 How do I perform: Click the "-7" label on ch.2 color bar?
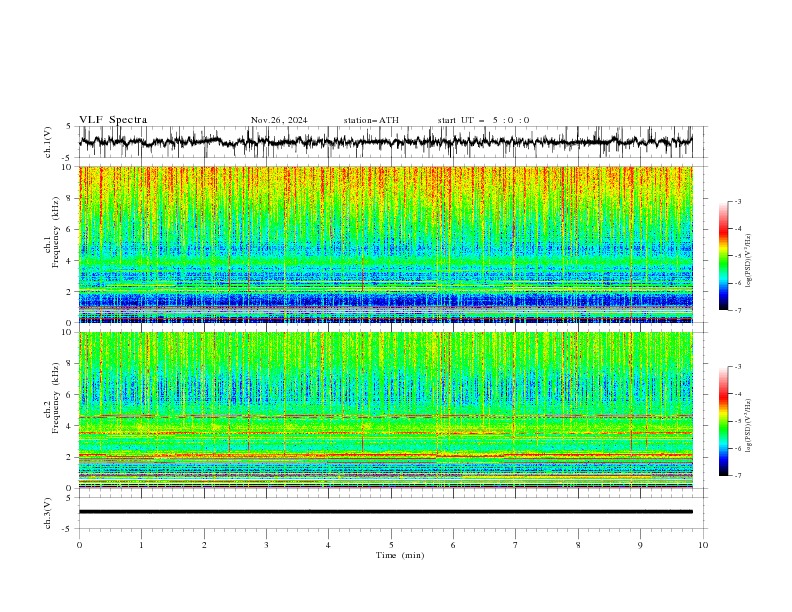[738, 476]
